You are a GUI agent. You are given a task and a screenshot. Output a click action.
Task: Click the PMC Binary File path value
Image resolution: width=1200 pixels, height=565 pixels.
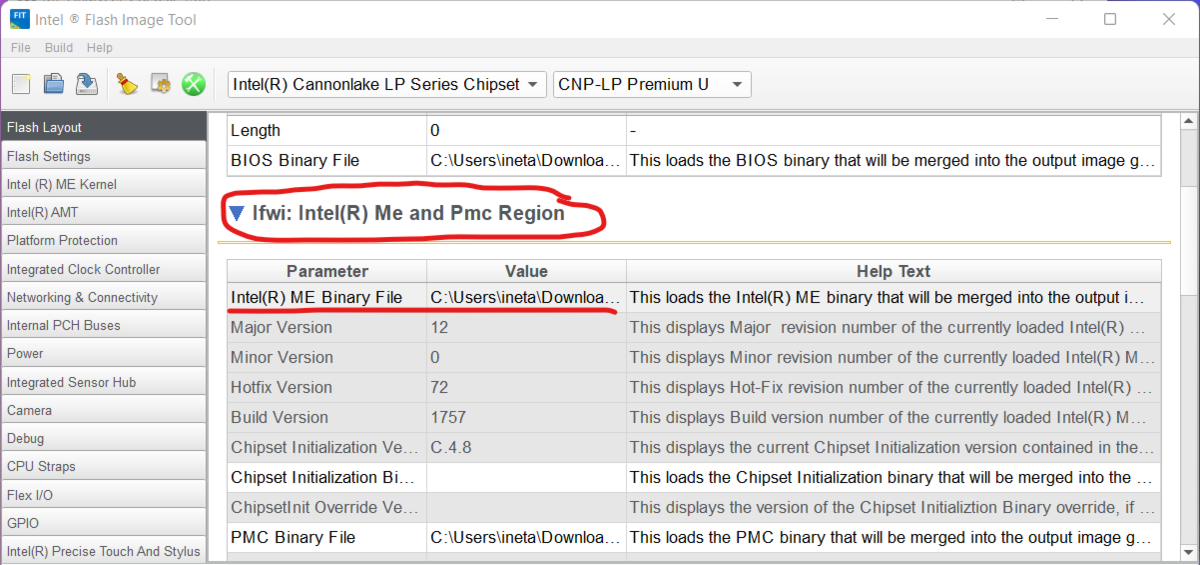(526, 537)
